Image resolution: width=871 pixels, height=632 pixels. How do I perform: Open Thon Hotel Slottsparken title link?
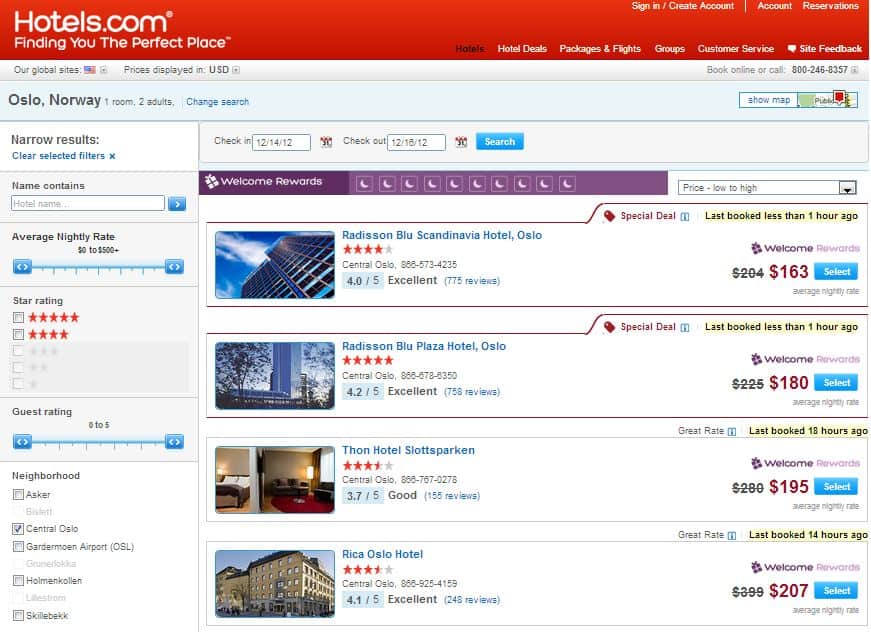click(x=408, y=450)
